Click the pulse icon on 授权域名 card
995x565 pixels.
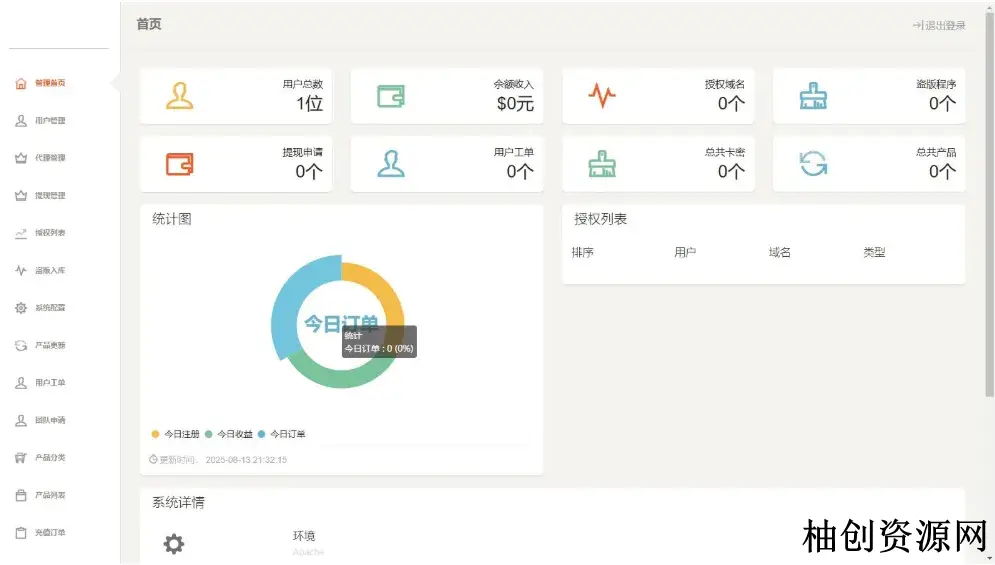pos(602,96)
